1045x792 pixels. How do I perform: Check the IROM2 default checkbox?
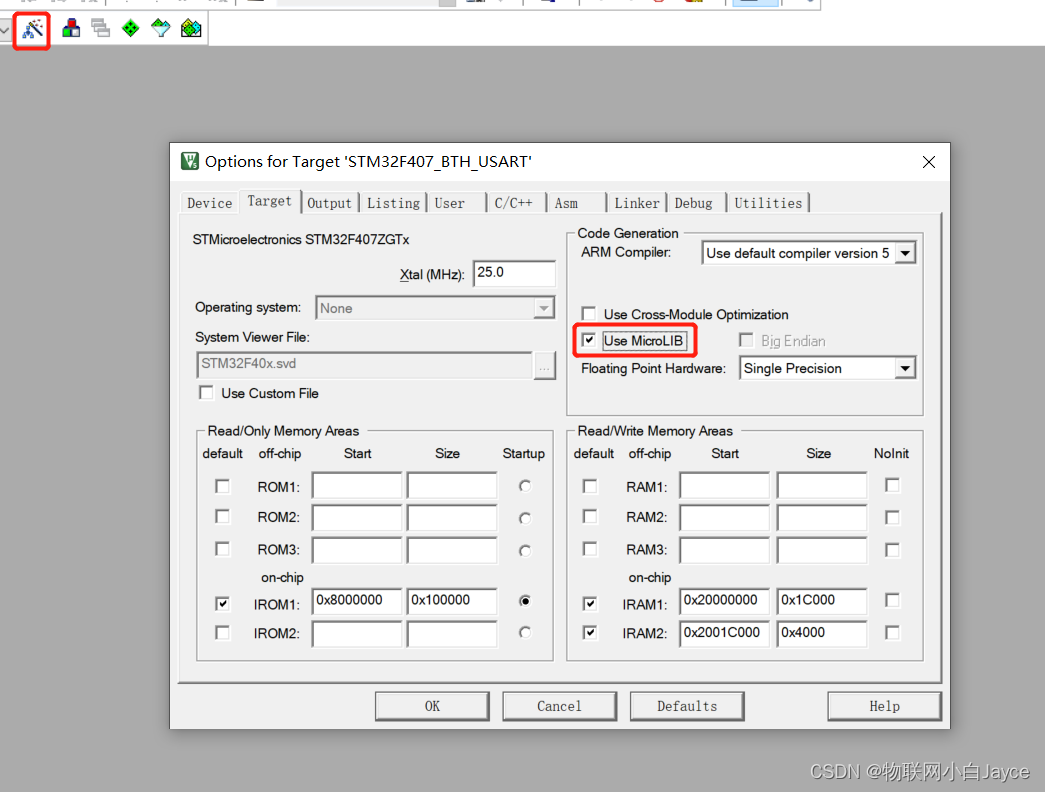click(223, 632)
